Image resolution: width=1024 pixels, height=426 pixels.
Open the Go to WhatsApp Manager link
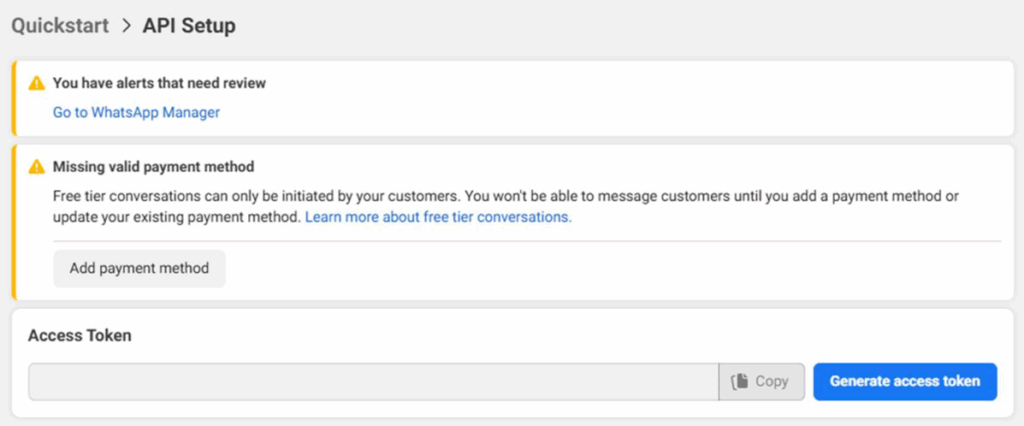click(136, 113)
